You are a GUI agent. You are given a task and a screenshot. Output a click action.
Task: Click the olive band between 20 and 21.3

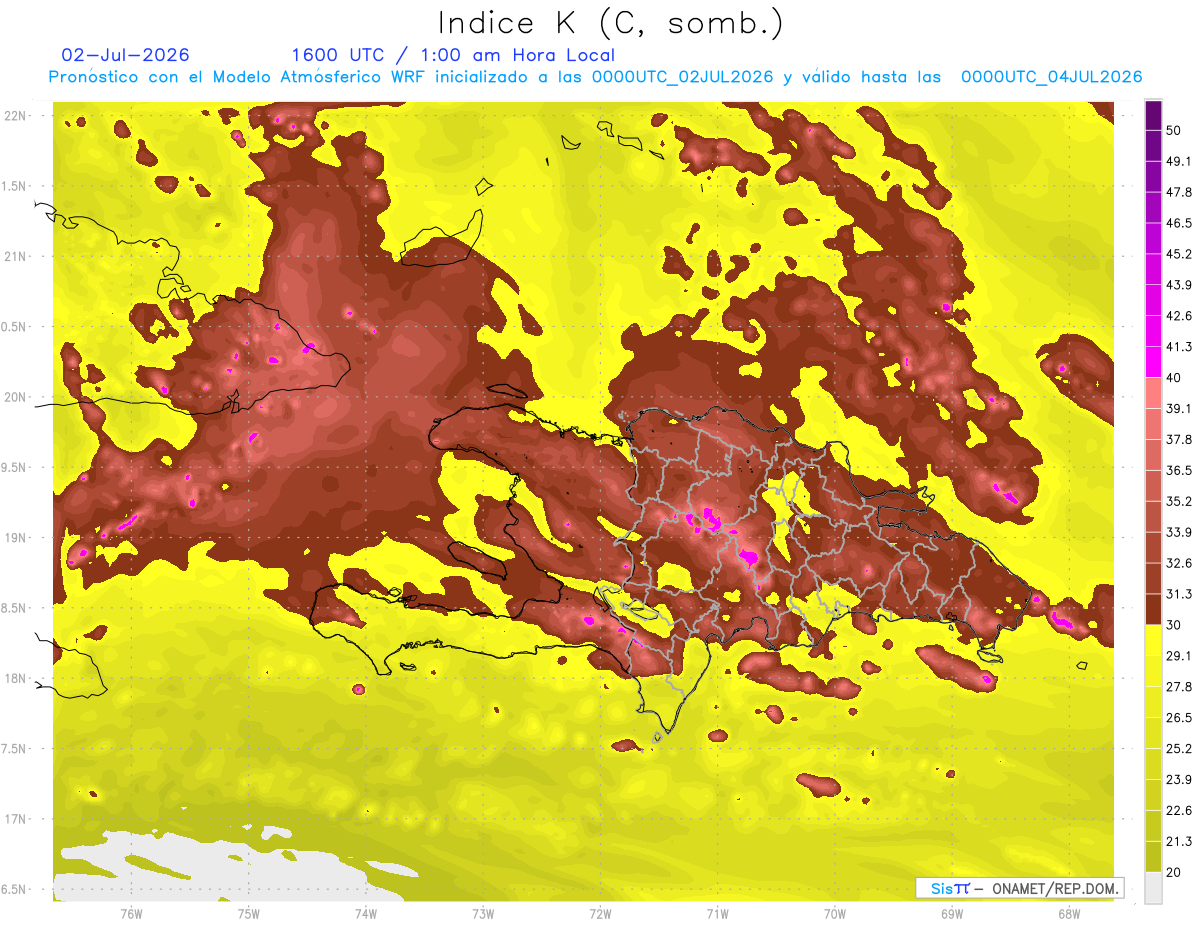pyautogui.click(x=1153, y=856)
